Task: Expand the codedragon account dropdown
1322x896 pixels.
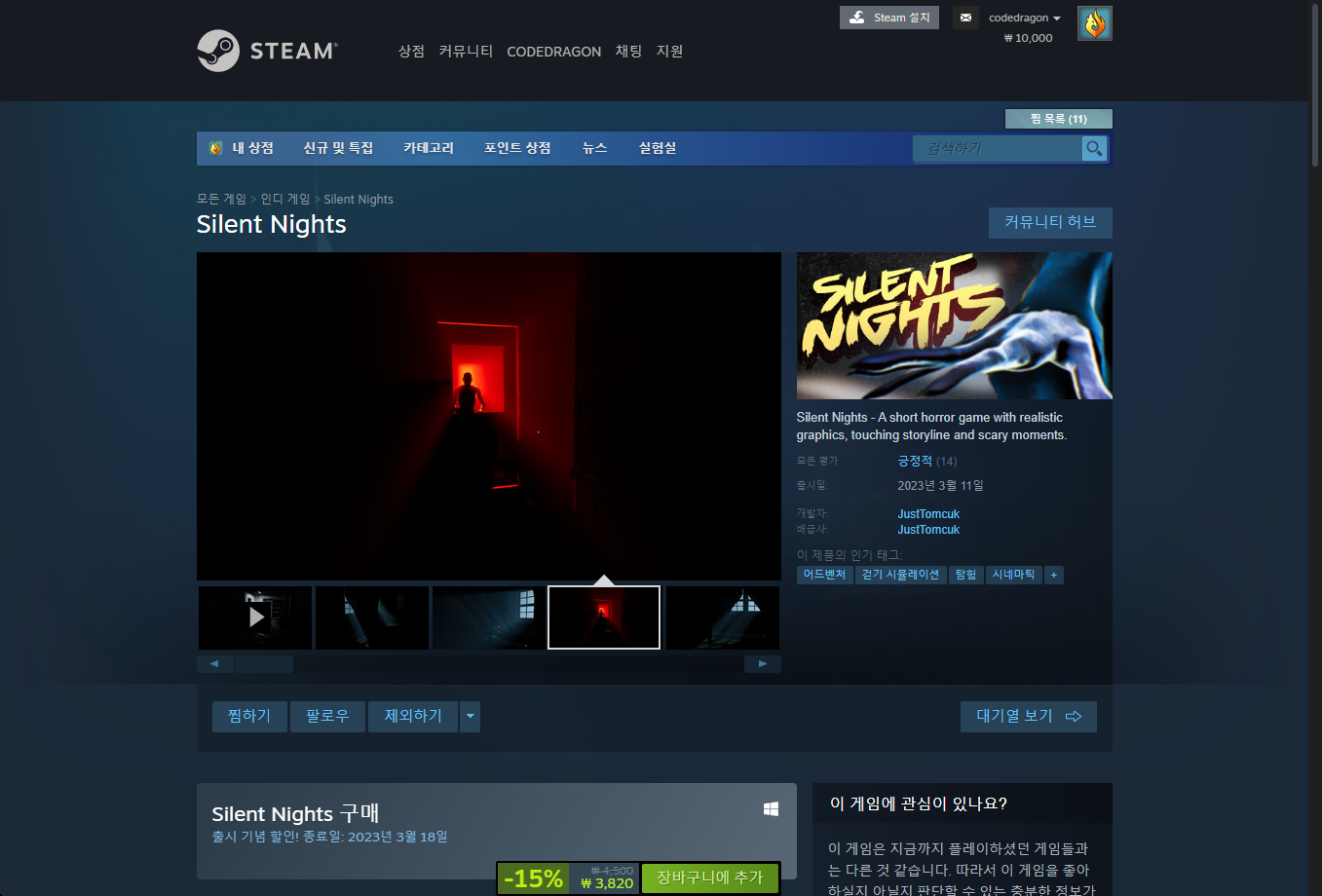Action: click(1025, 18)
